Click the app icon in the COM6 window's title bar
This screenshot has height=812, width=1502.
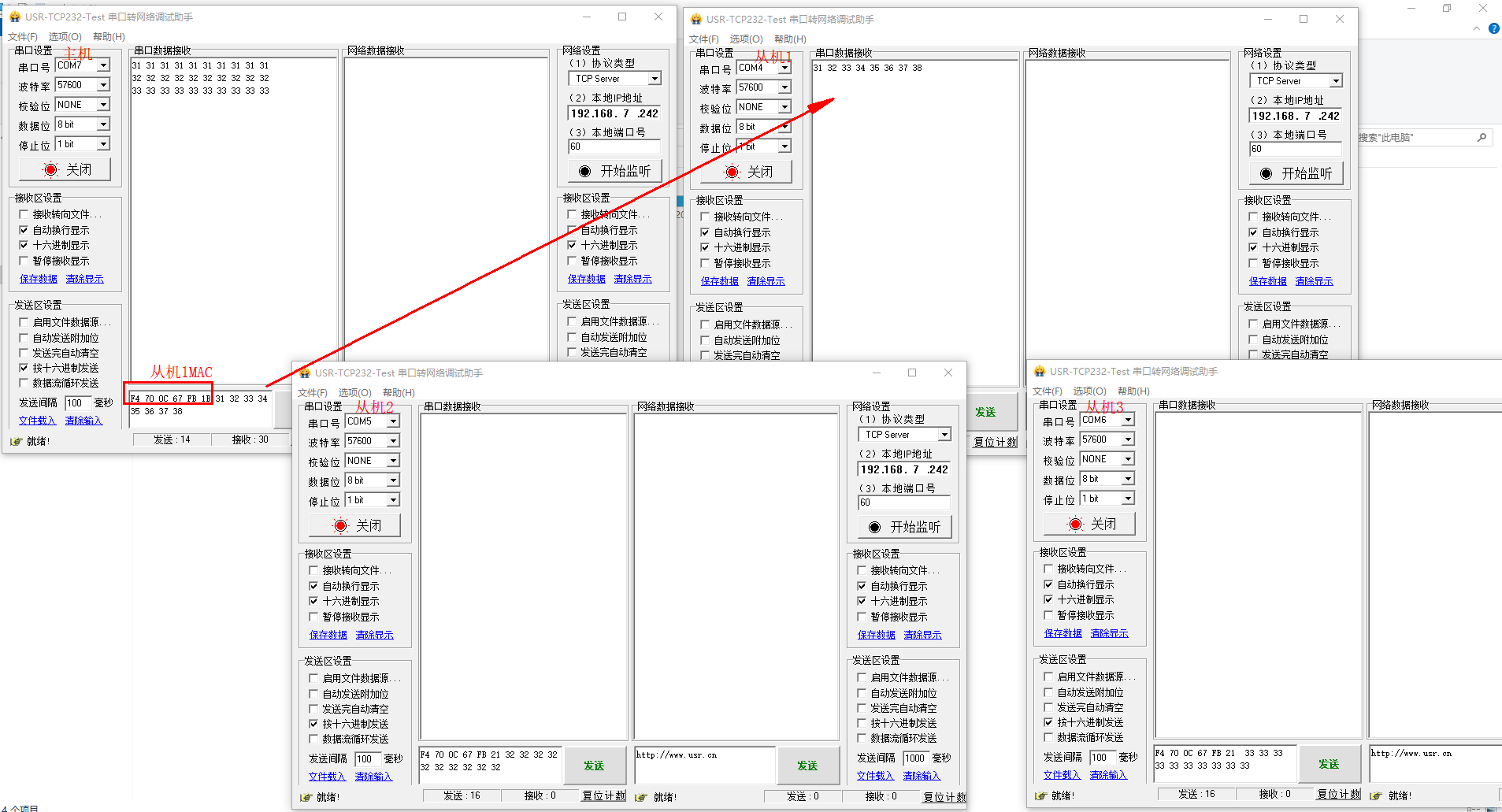1039,371
